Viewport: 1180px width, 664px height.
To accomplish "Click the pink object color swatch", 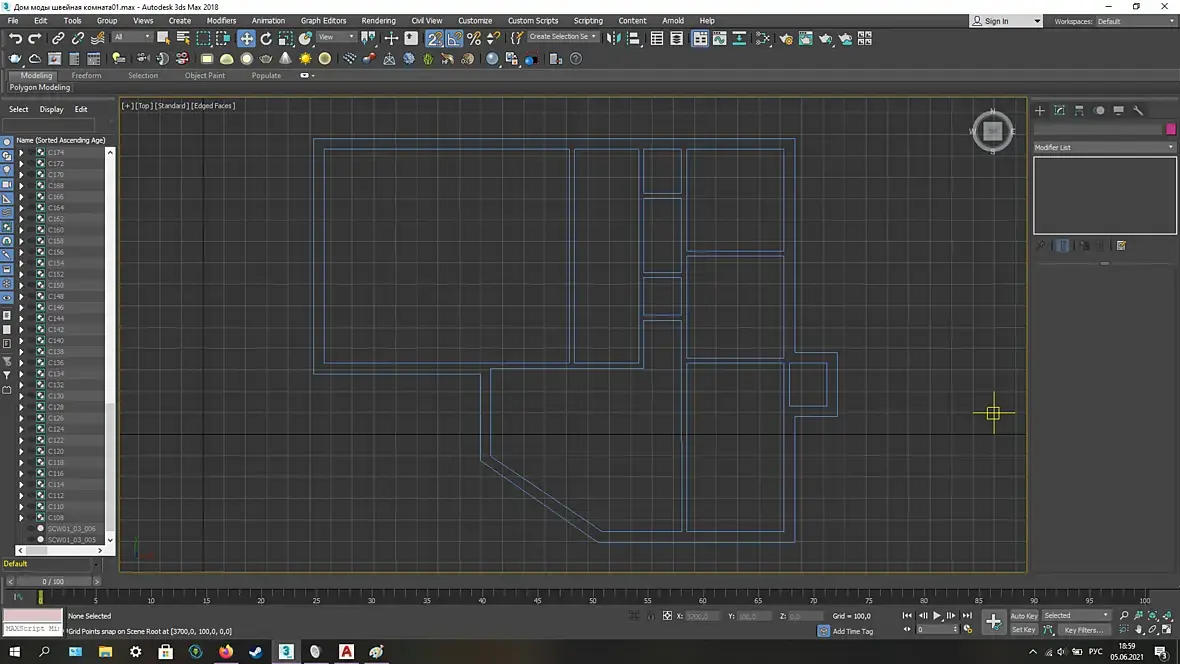I will 1170,129.
